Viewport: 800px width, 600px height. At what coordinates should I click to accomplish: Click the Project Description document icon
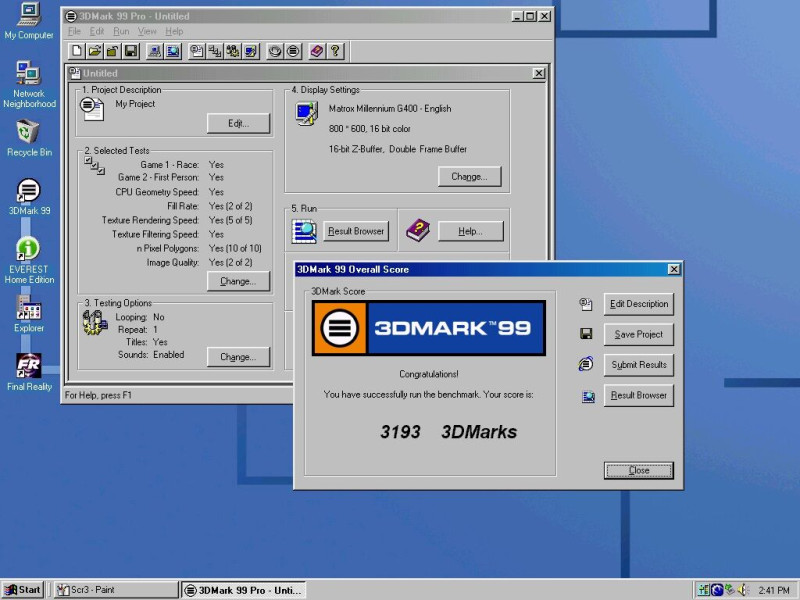coord(92,108)
